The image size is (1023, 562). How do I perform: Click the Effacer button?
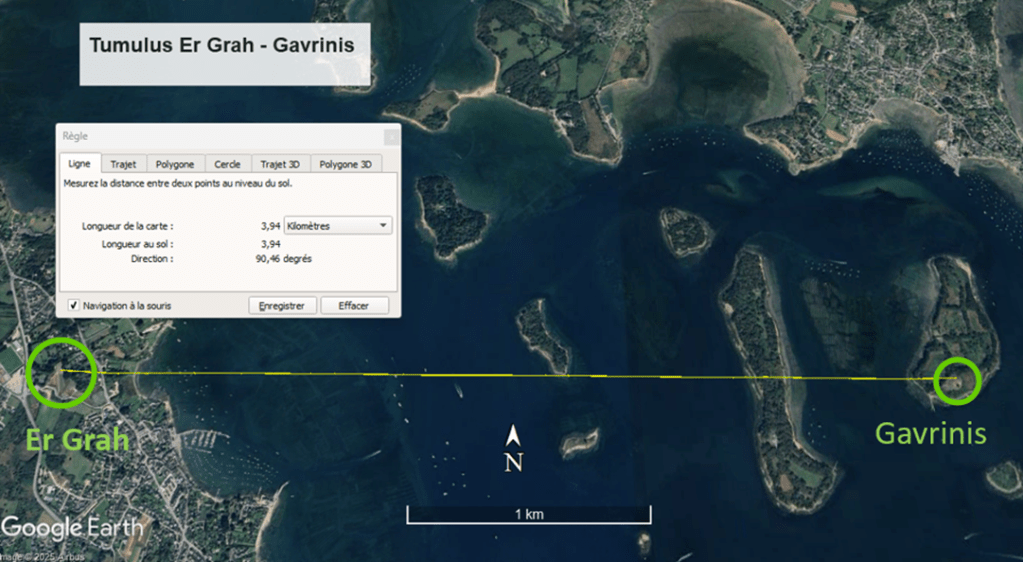(x=354, y=305)
